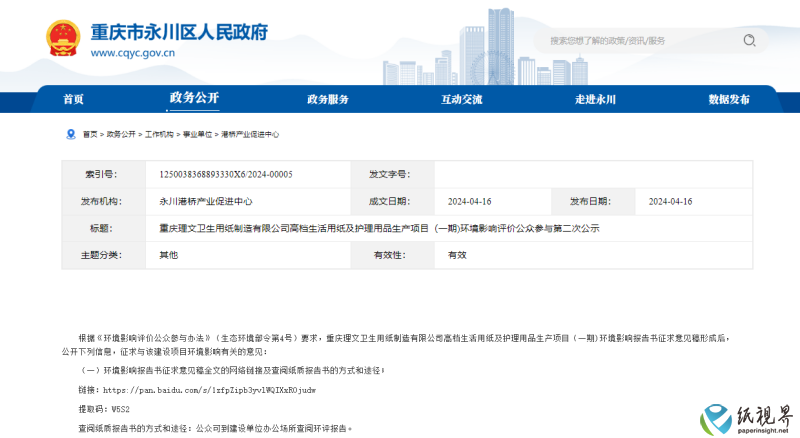Open the 政务服务 navigation tab
Viewport: 800px width, 438px height.
[328, 99]
